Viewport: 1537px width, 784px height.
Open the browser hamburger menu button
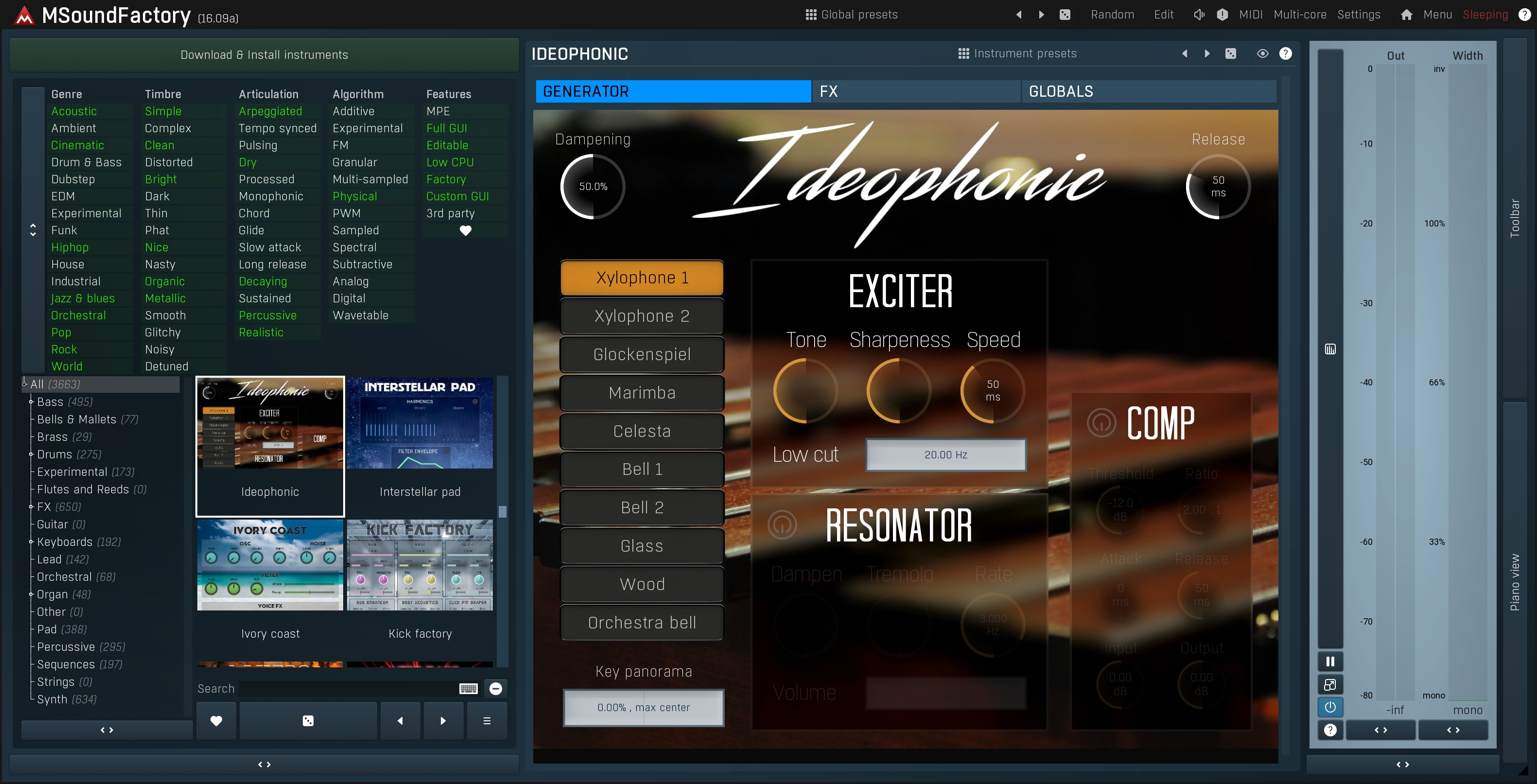point(487,720)
